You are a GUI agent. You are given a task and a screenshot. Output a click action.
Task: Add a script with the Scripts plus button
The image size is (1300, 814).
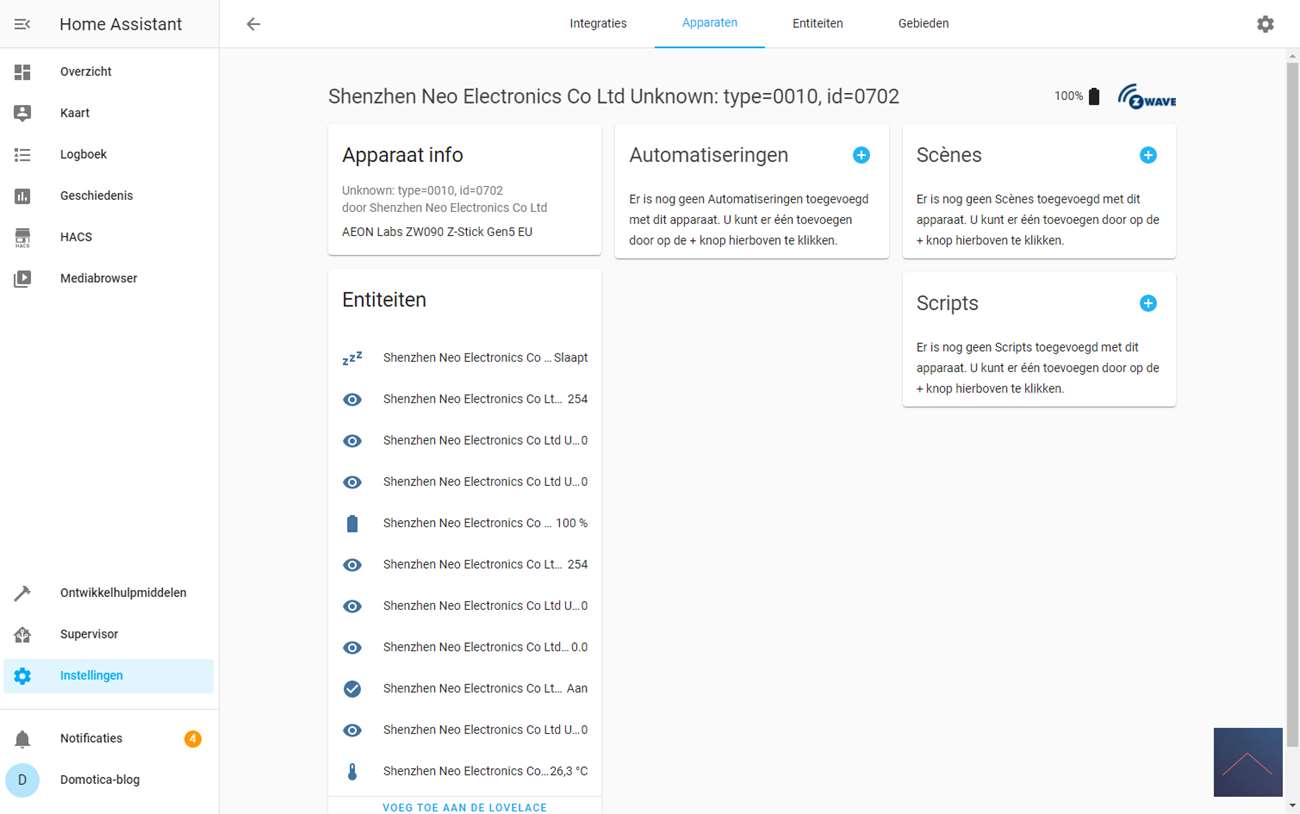point(1148,303)
